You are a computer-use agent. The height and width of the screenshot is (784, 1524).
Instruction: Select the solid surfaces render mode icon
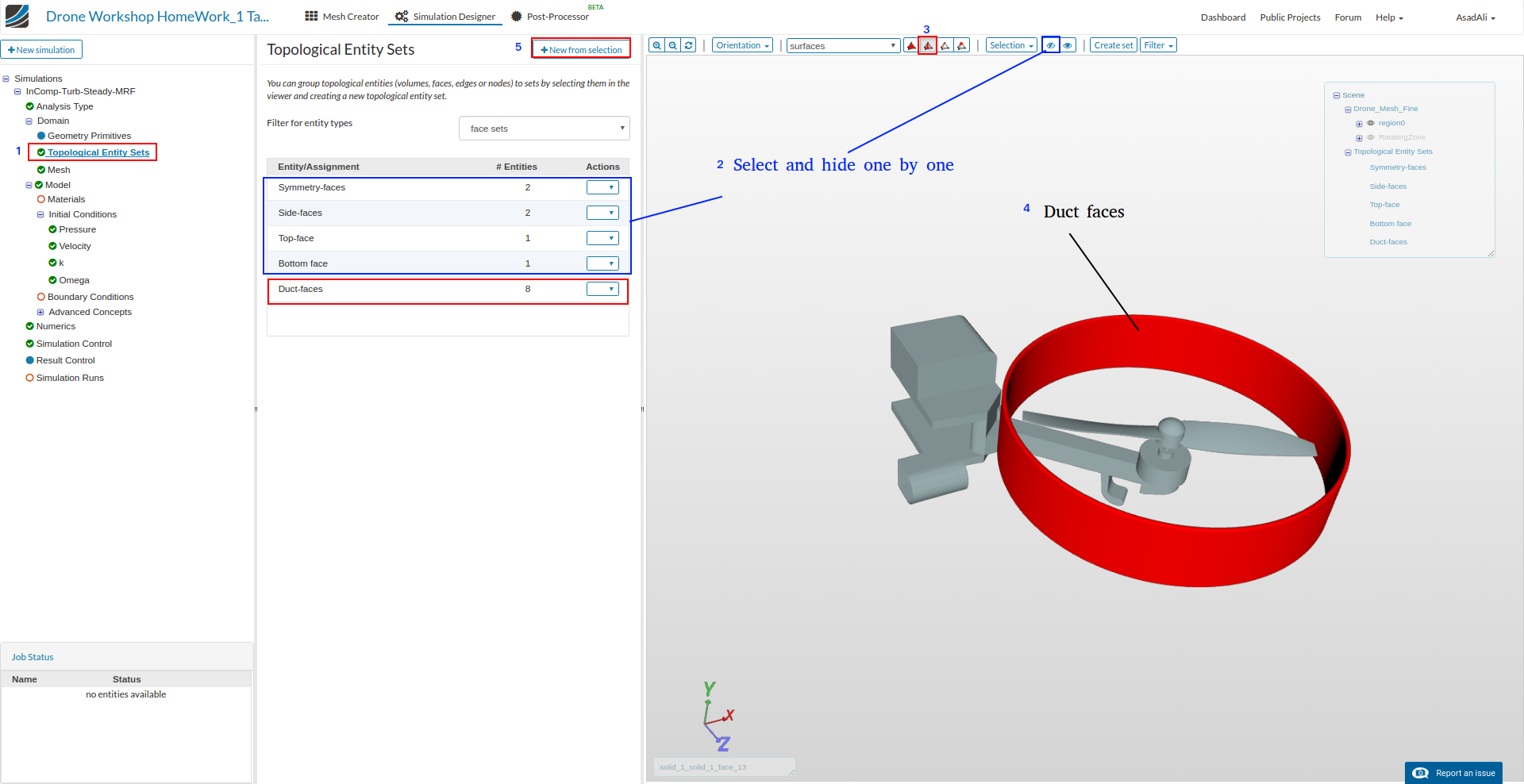[x=911, y=45]
